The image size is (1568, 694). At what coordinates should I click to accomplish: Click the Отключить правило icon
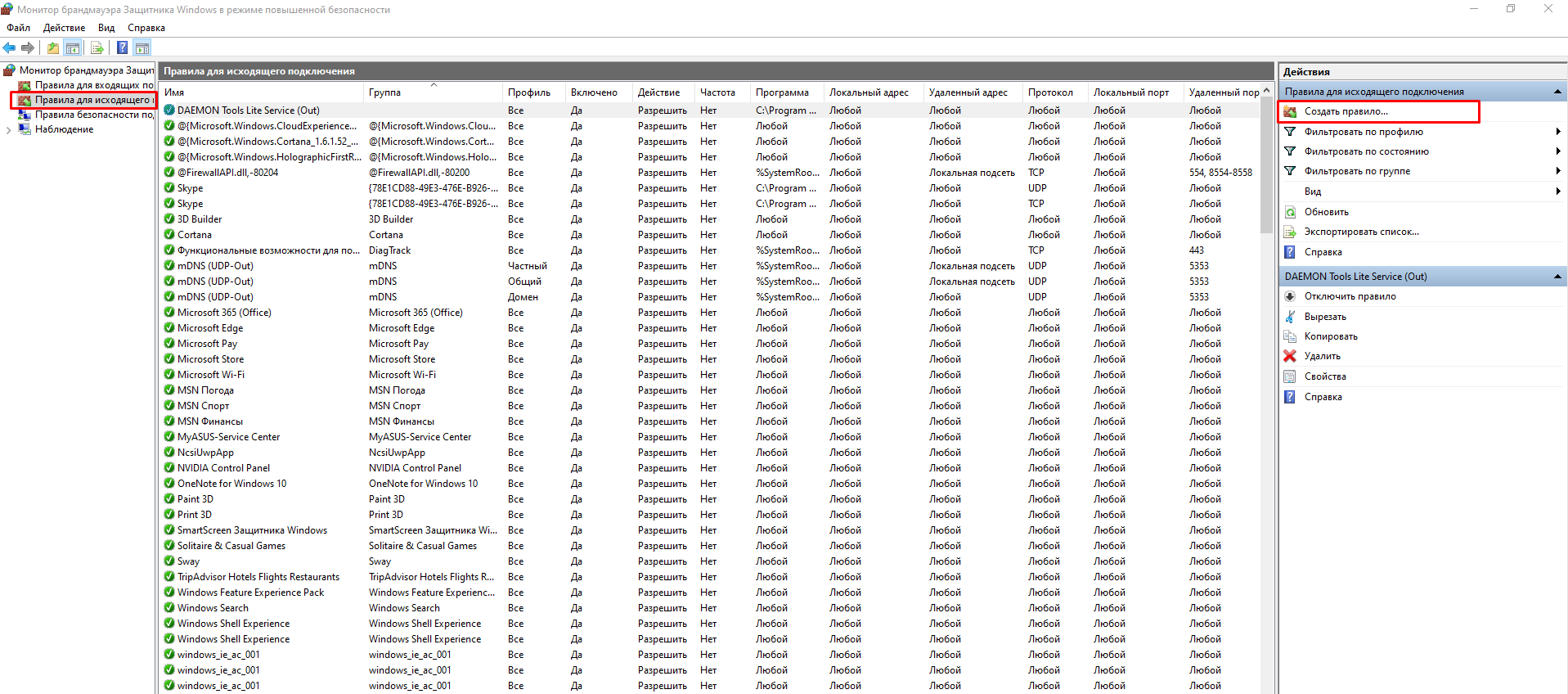(x=1290, y=296)
